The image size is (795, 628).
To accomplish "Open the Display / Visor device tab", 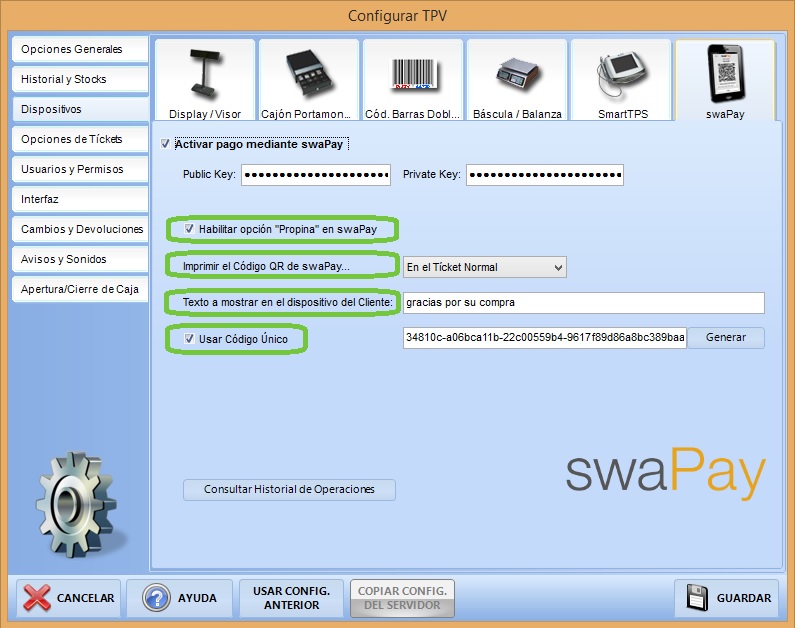I will 205,80.
